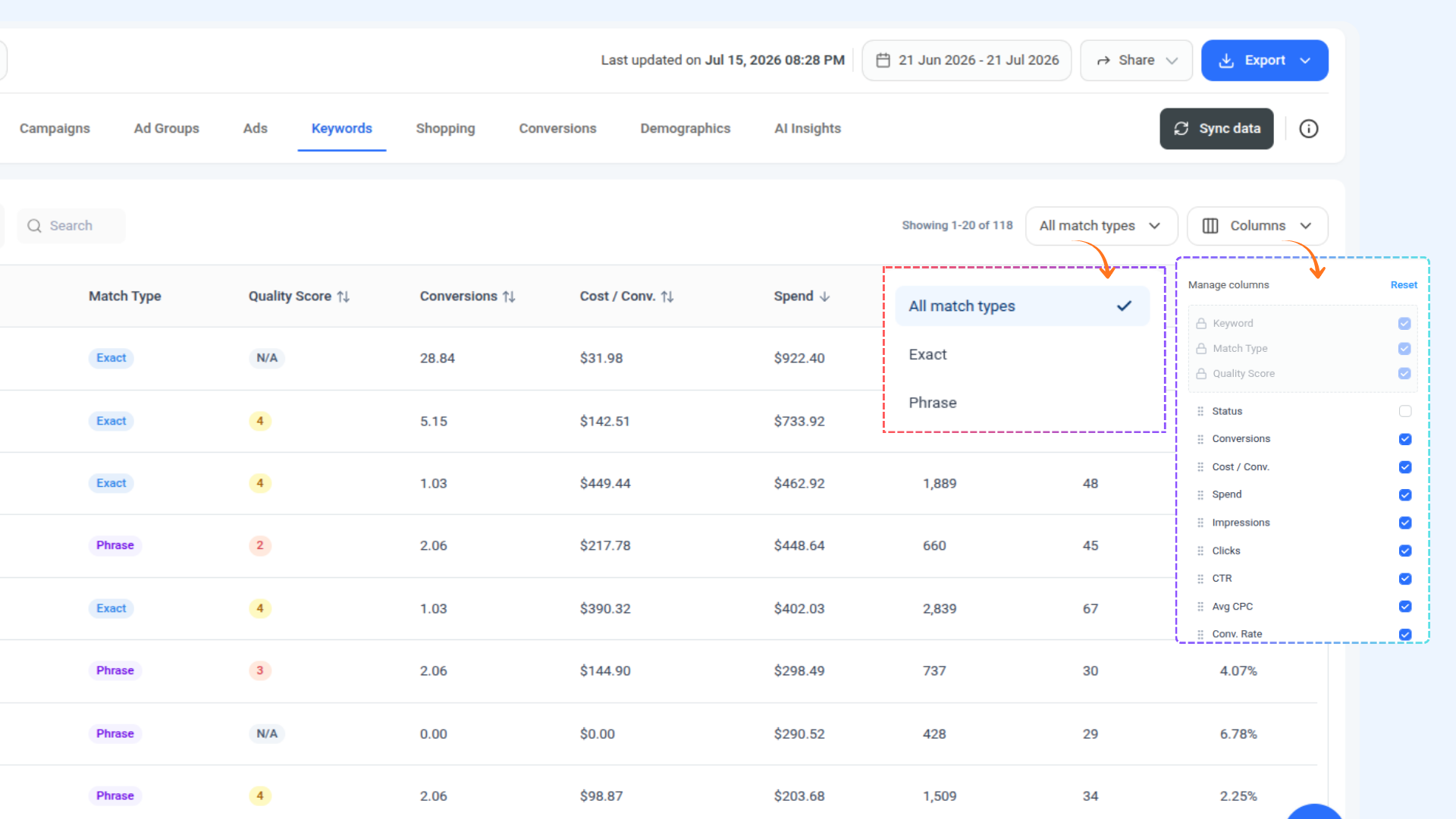
Task: Grab the Spend column drag handle
Action: pyautogui.click(x=1200, y=495)
